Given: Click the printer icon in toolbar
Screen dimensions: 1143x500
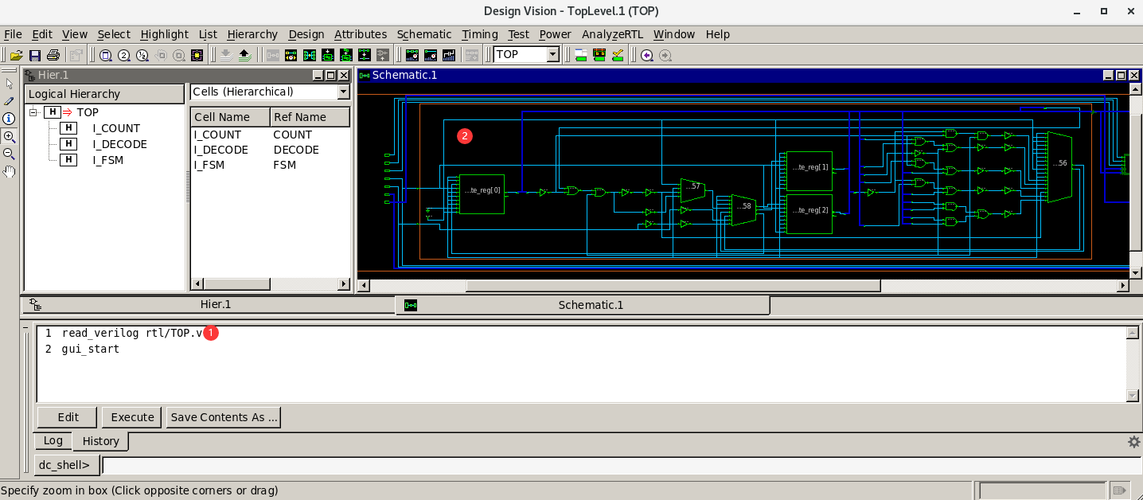Looking at the screenshot, I should pyautogui.click(x=53, y=55).
